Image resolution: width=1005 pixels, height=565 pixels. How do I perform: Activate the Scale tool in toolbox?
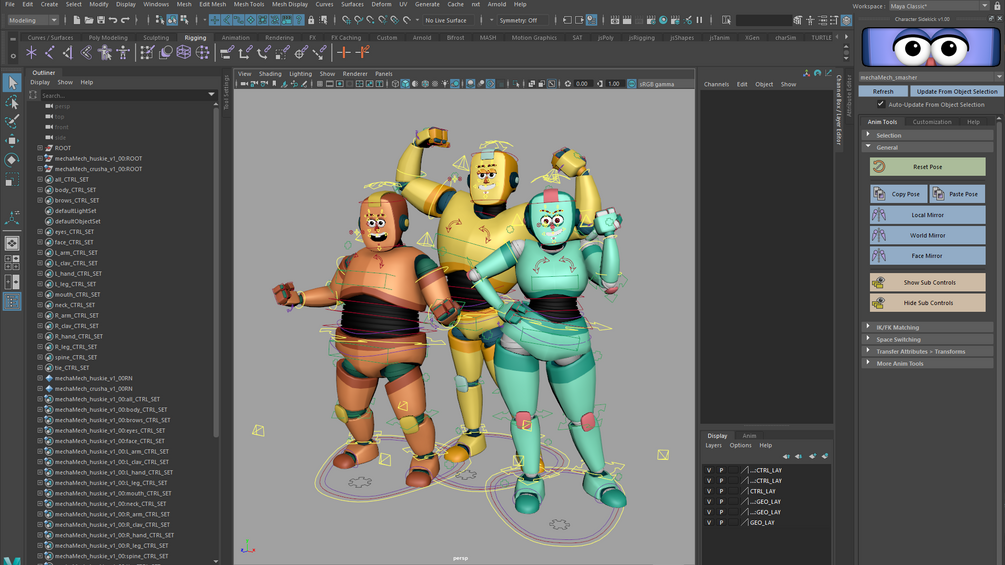point(12,180)
